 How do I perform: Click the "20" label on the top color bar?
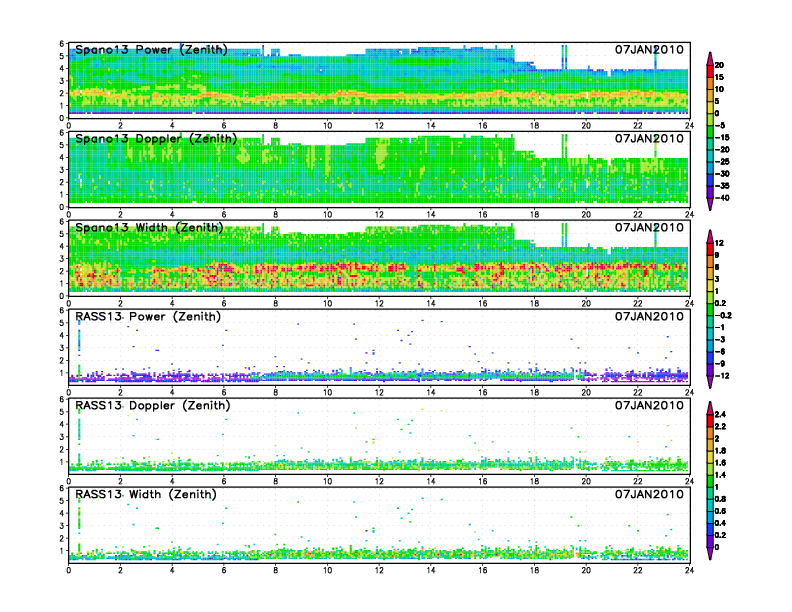tap(720, 65)
